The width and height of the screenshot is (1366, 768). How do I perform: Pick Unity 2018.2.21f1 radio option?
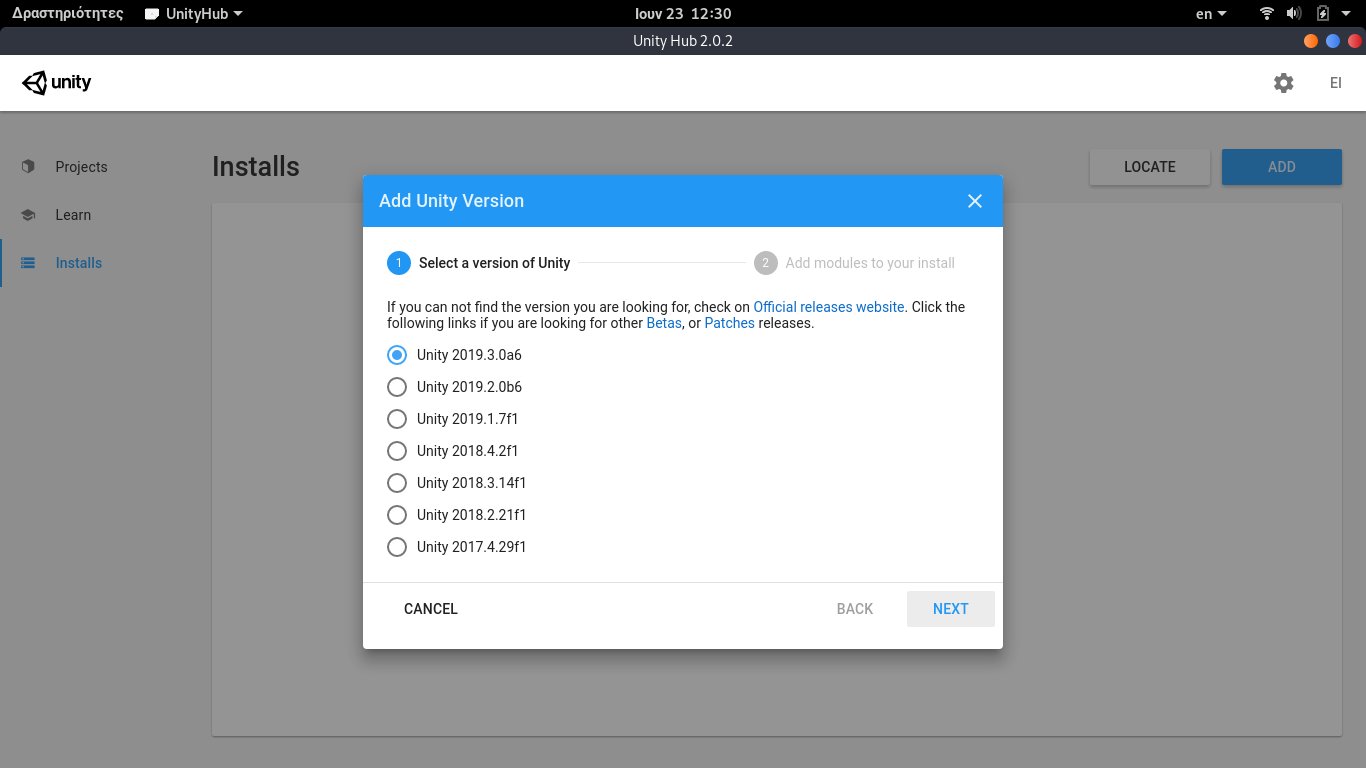tap(397, 515)
